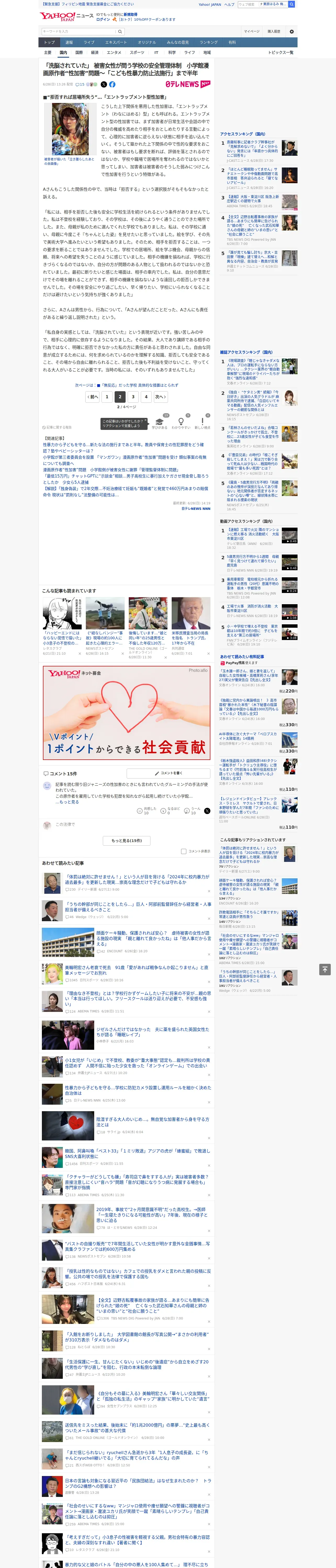336x1568 pixels.
Task: Open the Trump photo recommended article thumbnail
Action: point(191,613)
